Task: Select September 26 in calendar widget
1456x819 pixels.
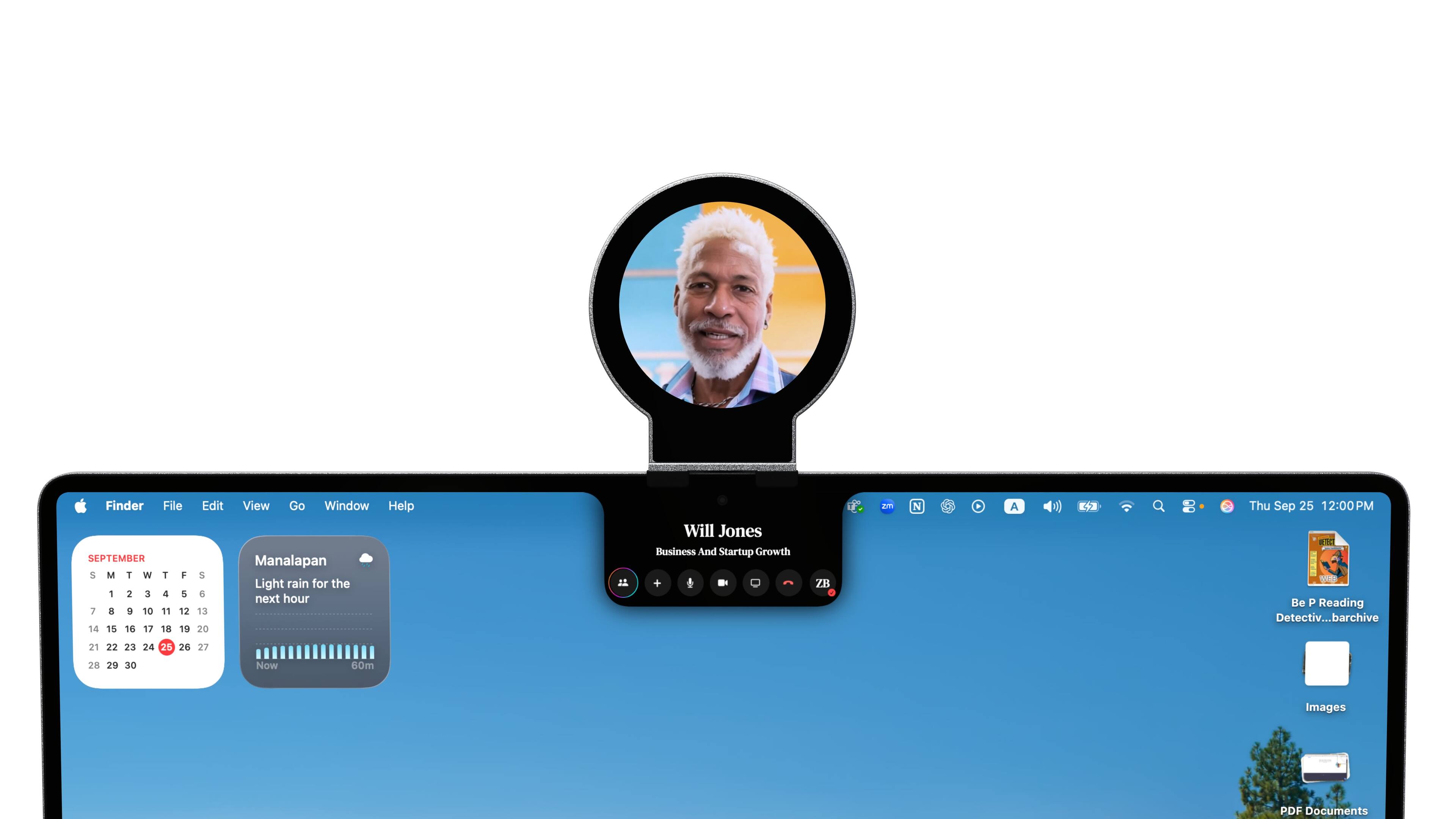Action: [184, 647]
